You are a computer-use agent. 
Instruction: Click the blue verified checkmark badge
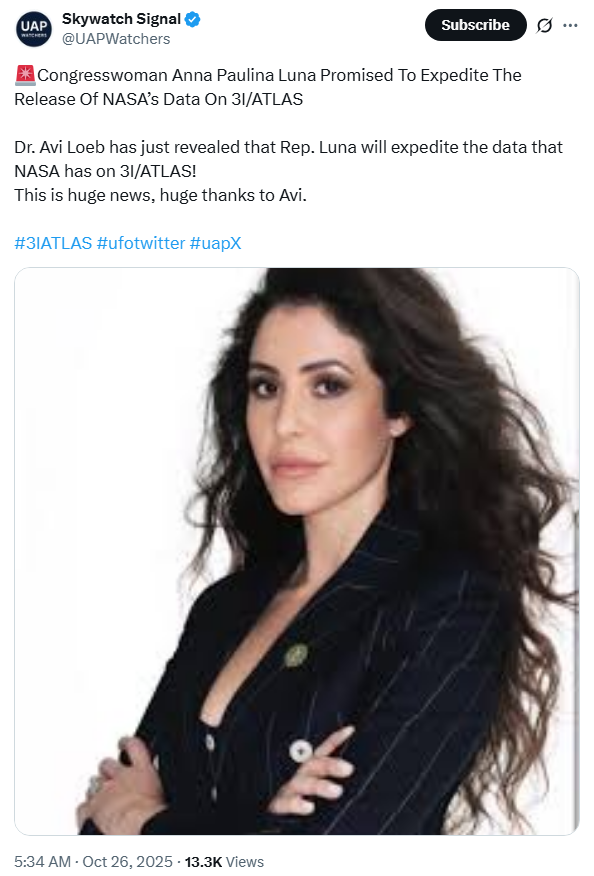pos(193,20)
